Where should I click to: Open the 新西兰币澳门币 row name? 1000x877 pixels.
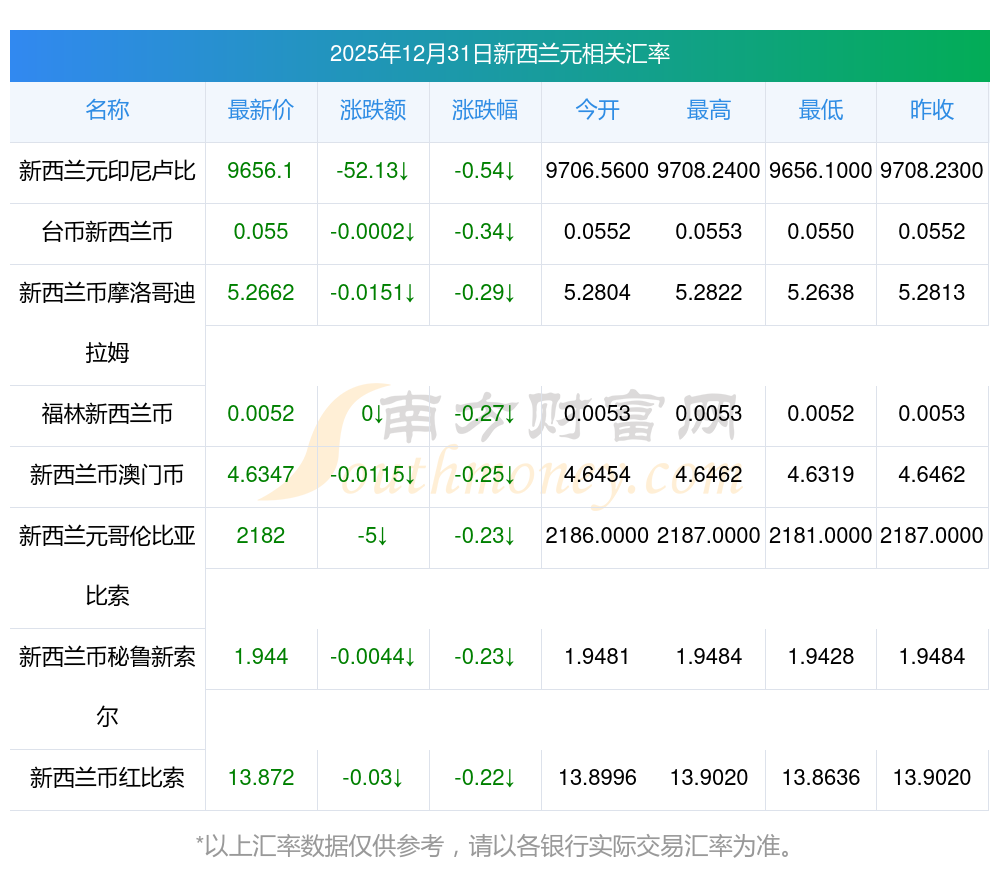[x=107, y=475]
